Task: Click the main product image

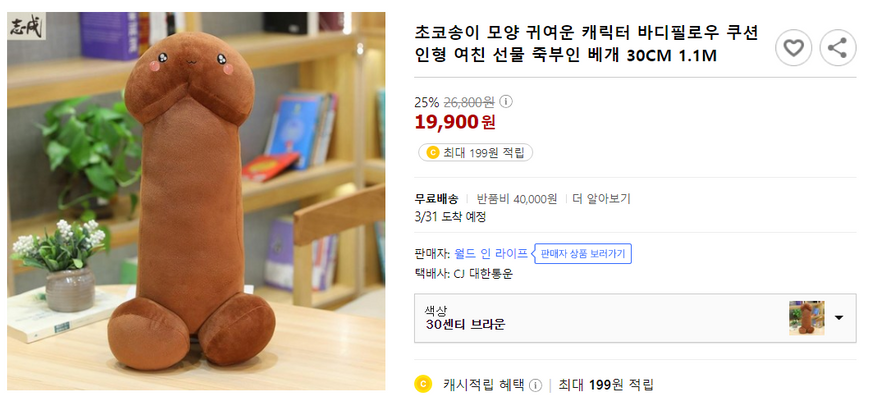Action: (196, 200)
